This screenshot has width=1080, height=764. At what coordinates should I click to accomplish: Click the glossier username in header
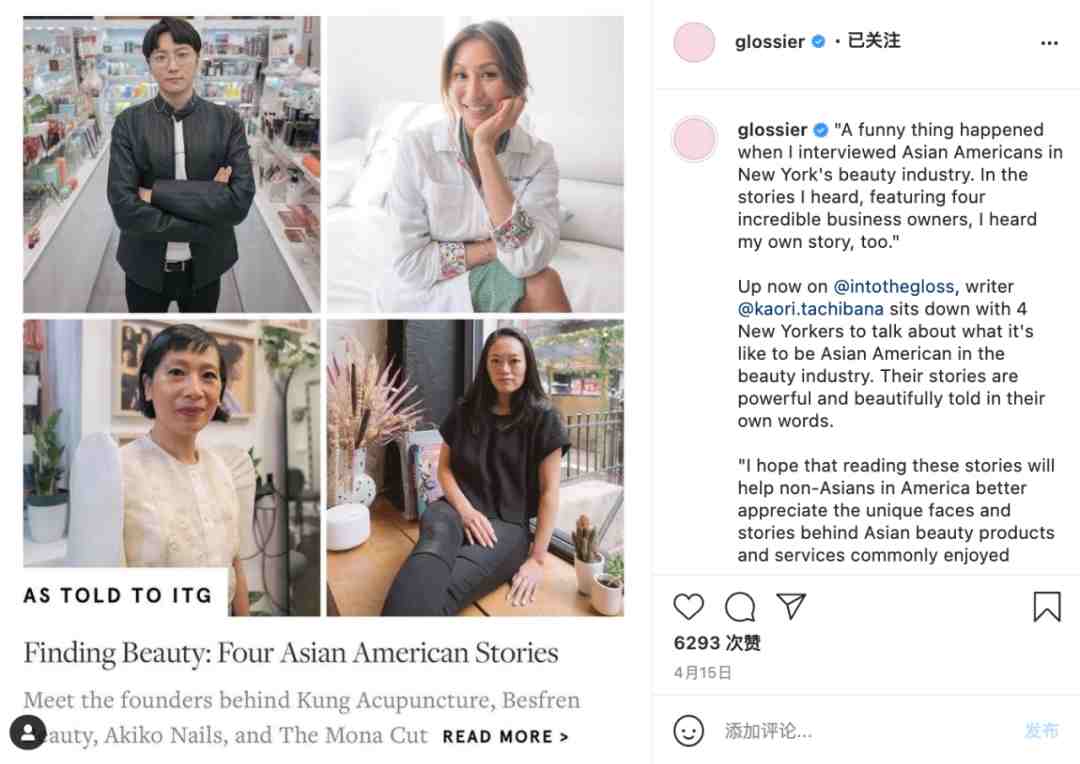769,42
